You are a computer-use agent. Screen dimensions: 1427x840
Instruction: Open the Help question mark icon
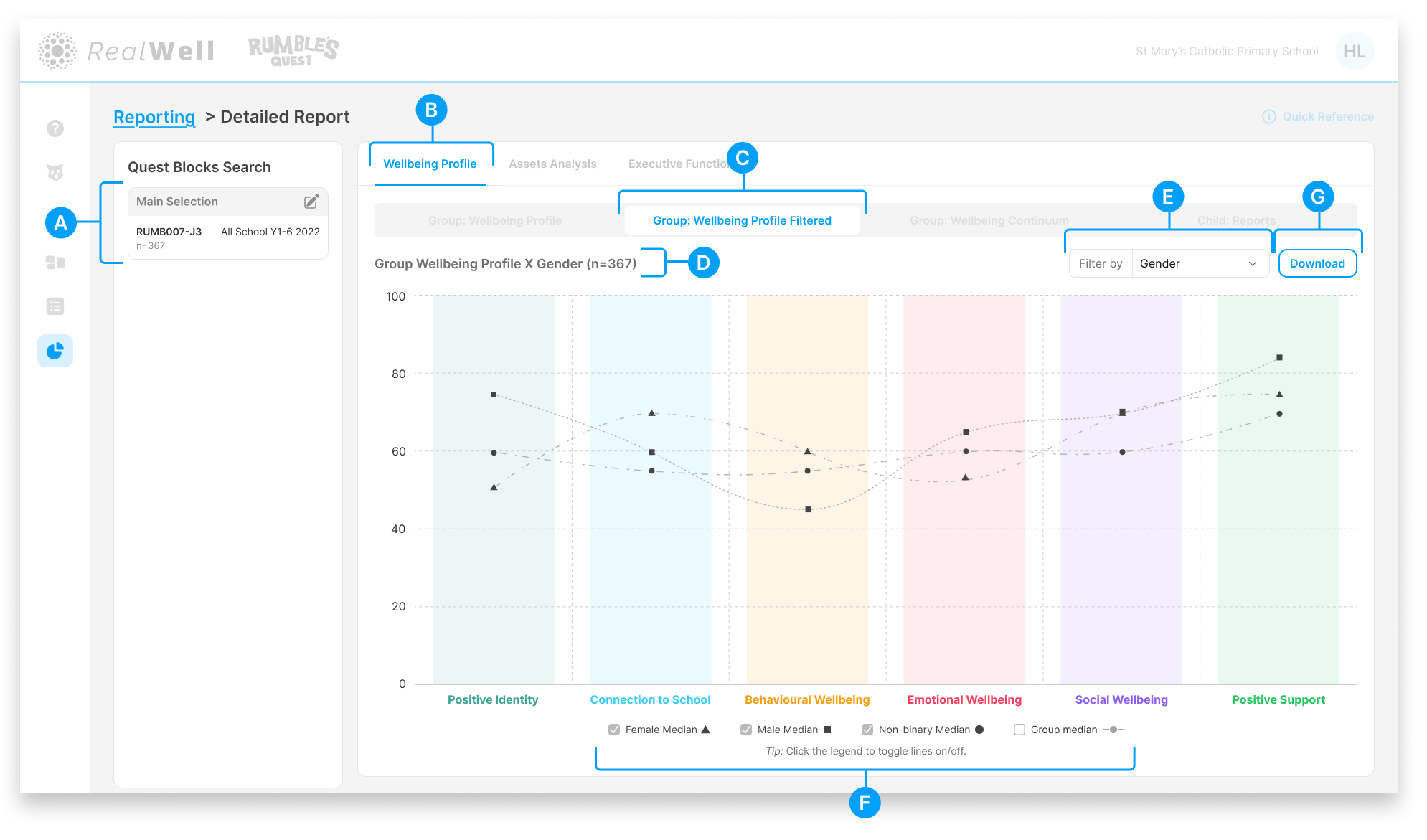coord(55,128)
